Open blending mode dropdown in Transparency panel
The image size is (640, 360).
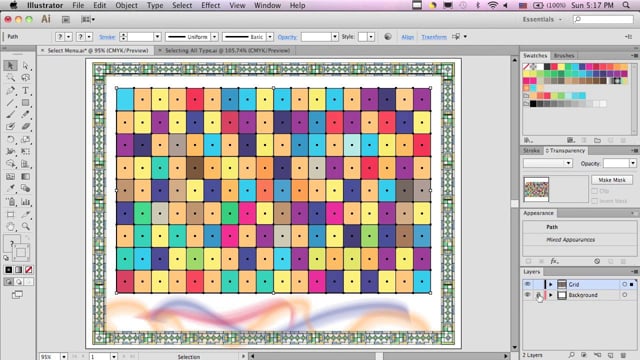click(548, 163)
